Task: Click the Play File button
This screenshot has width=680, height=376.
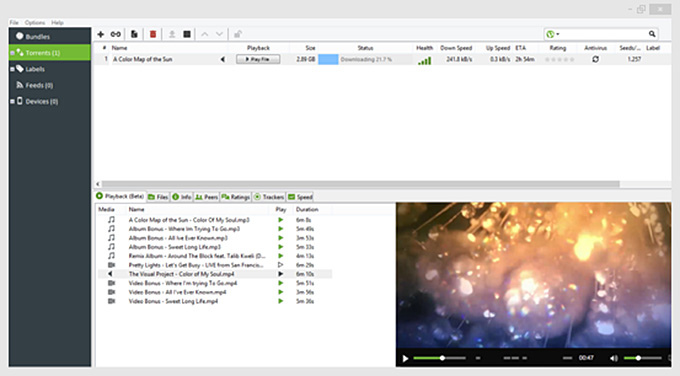Action: (x=258, y=59)
